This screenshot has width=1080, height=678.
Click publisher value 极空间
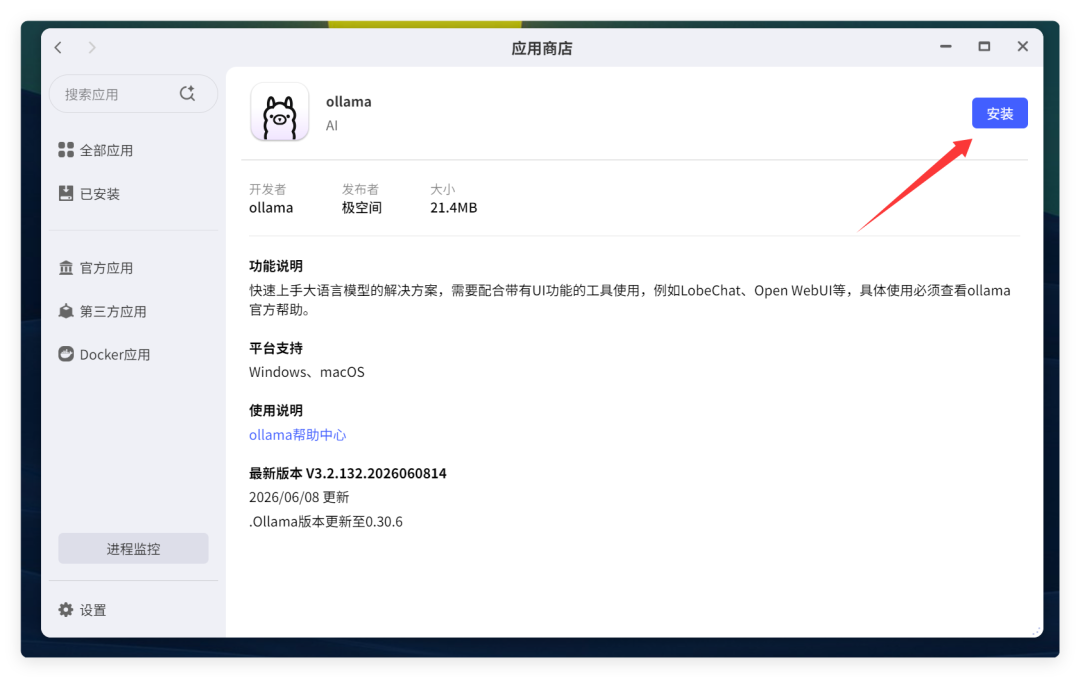pos(362,207)
